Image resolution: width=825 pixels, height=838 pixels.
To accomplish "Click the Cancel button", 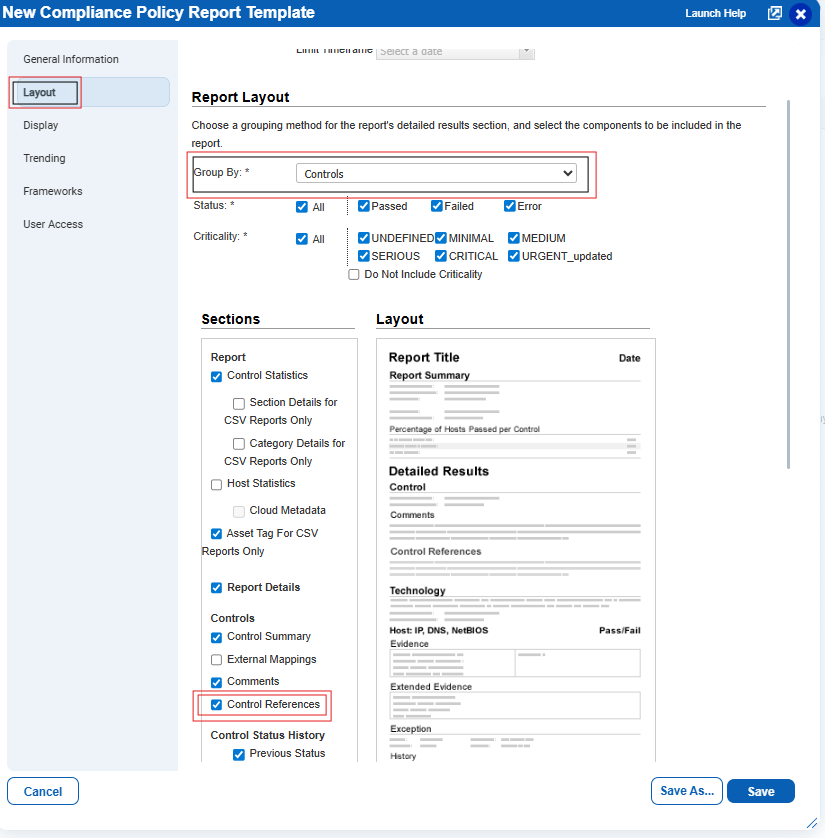I will [x=43, y=791].
